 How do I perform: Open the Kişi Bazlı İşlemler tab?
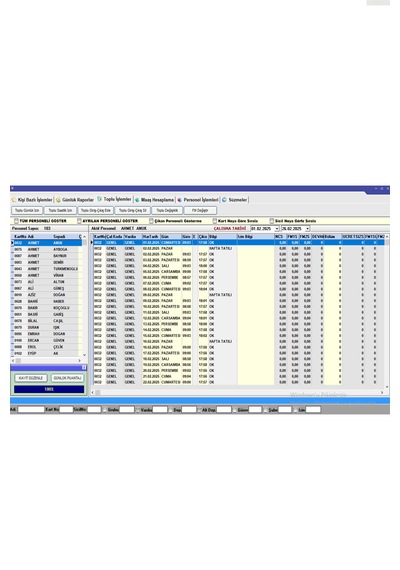(x=35, y=200)
